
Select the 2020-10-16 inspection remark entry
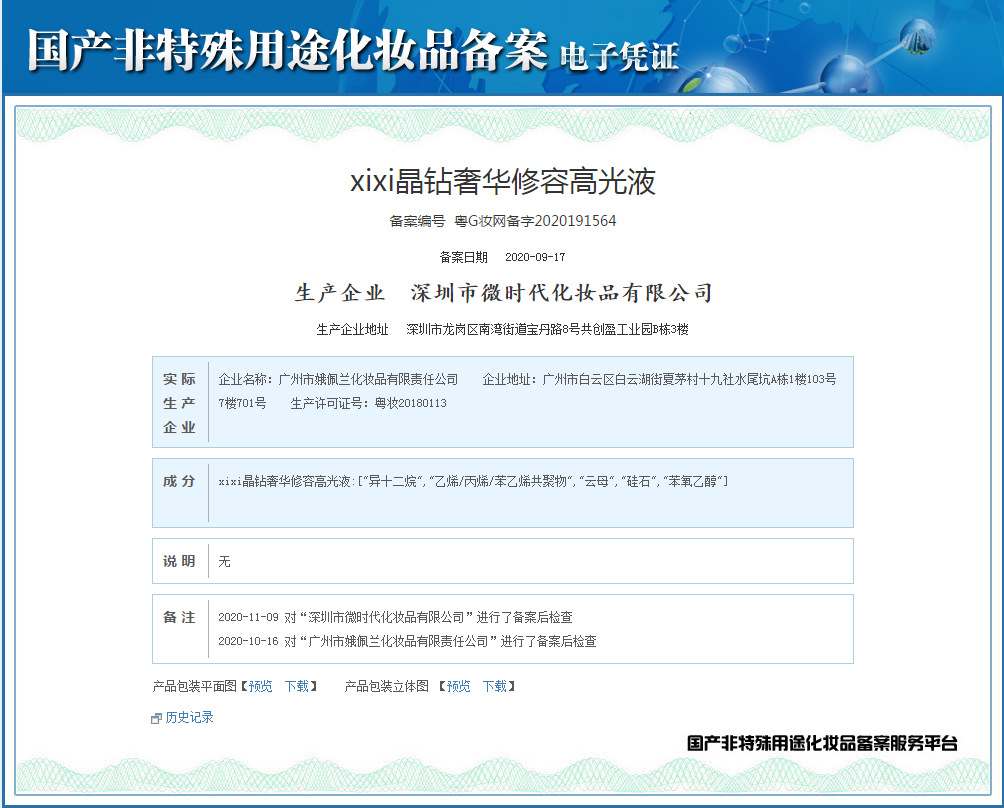[407, 641]
